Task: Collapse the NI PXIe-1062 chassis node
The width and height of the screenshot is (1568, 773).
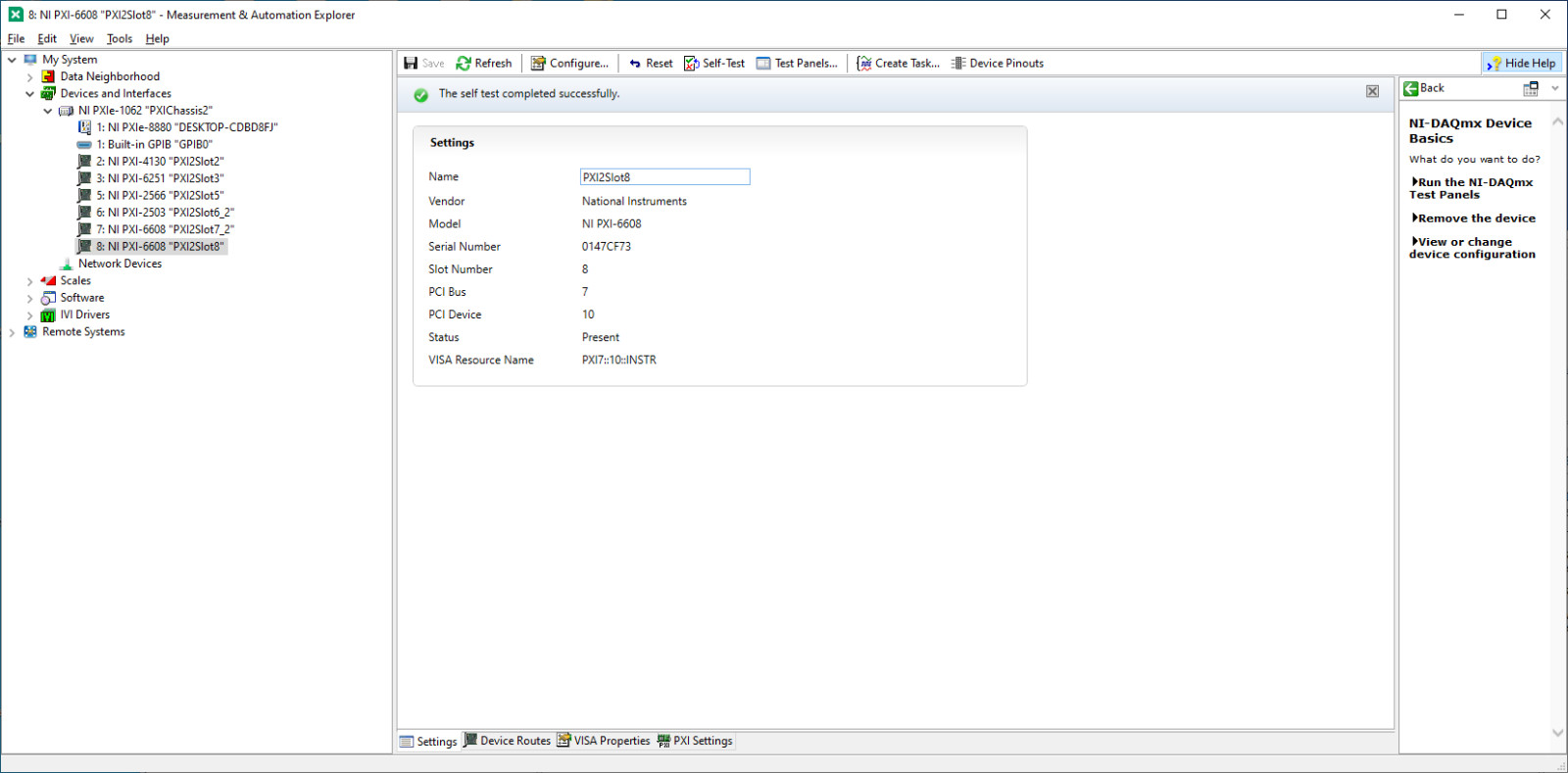Action: [48, 111]
